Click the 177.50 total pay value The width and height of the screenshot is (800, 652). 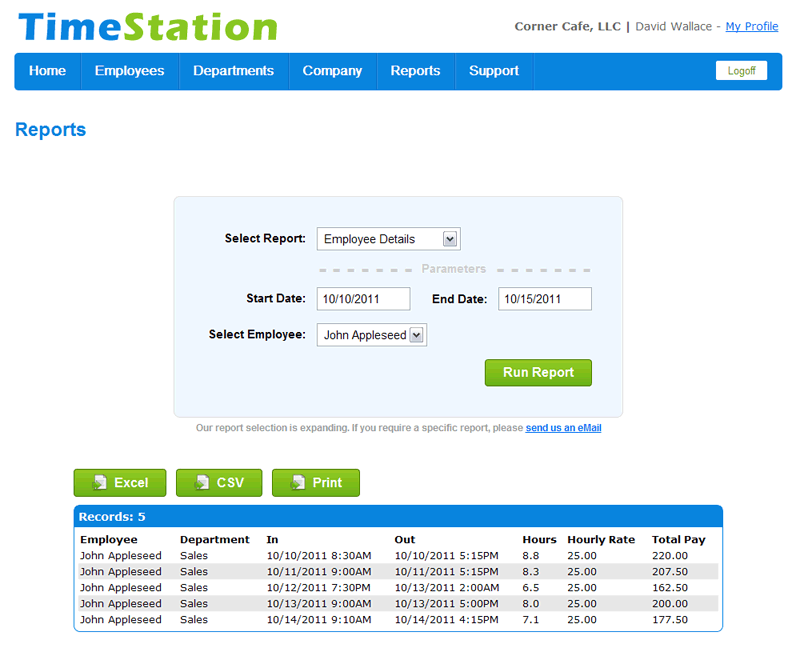tap(670, 620)
